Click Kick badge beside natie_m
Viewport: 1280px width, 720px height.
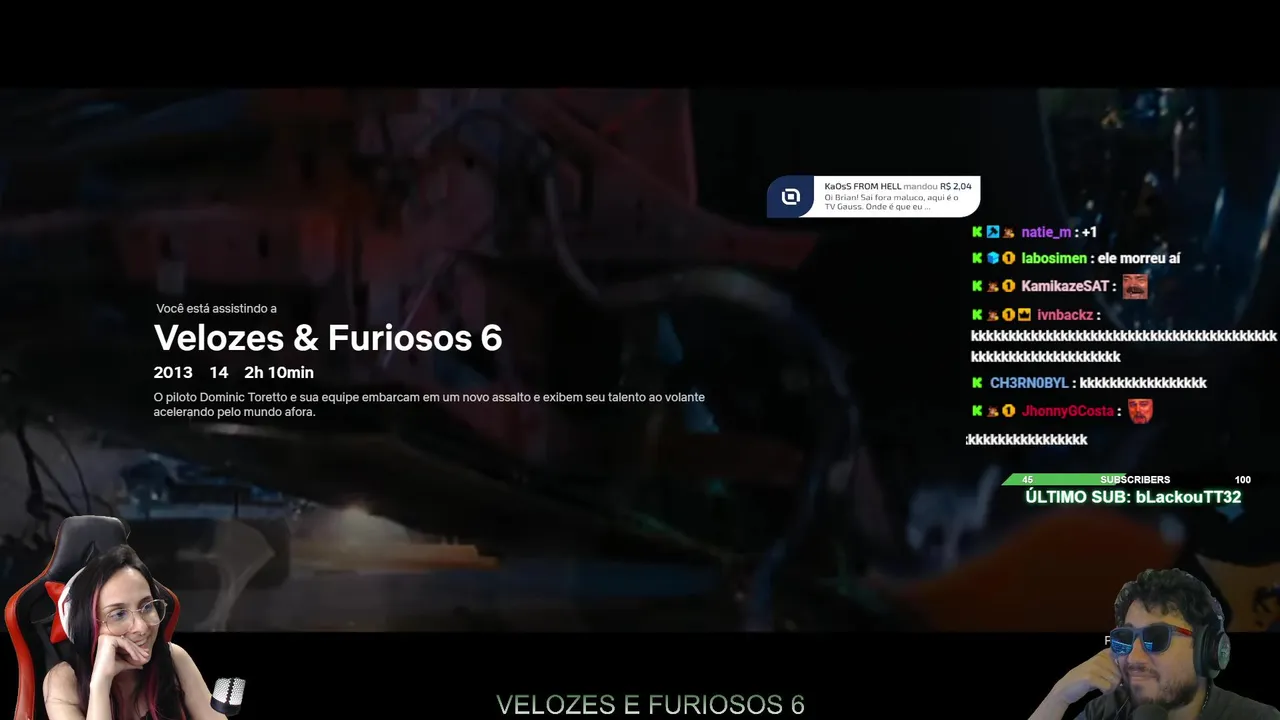point(977,232)
